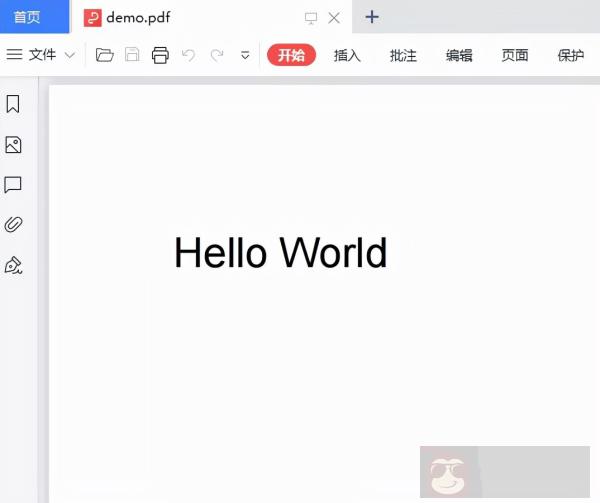The image size is (600, 503).
Task: Click the save disk icon
Action: pos(132,55)
